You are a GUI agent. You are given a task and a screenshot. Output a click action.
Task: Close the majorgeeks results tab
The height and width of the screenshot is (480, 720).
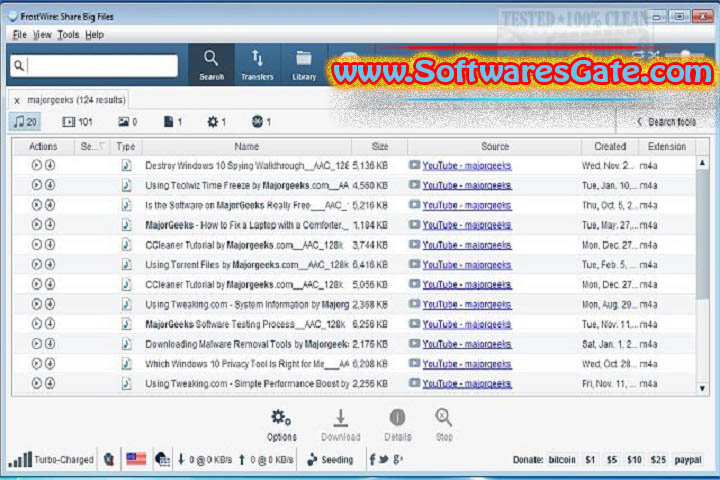pyautogui.click(x=17, y=100)
